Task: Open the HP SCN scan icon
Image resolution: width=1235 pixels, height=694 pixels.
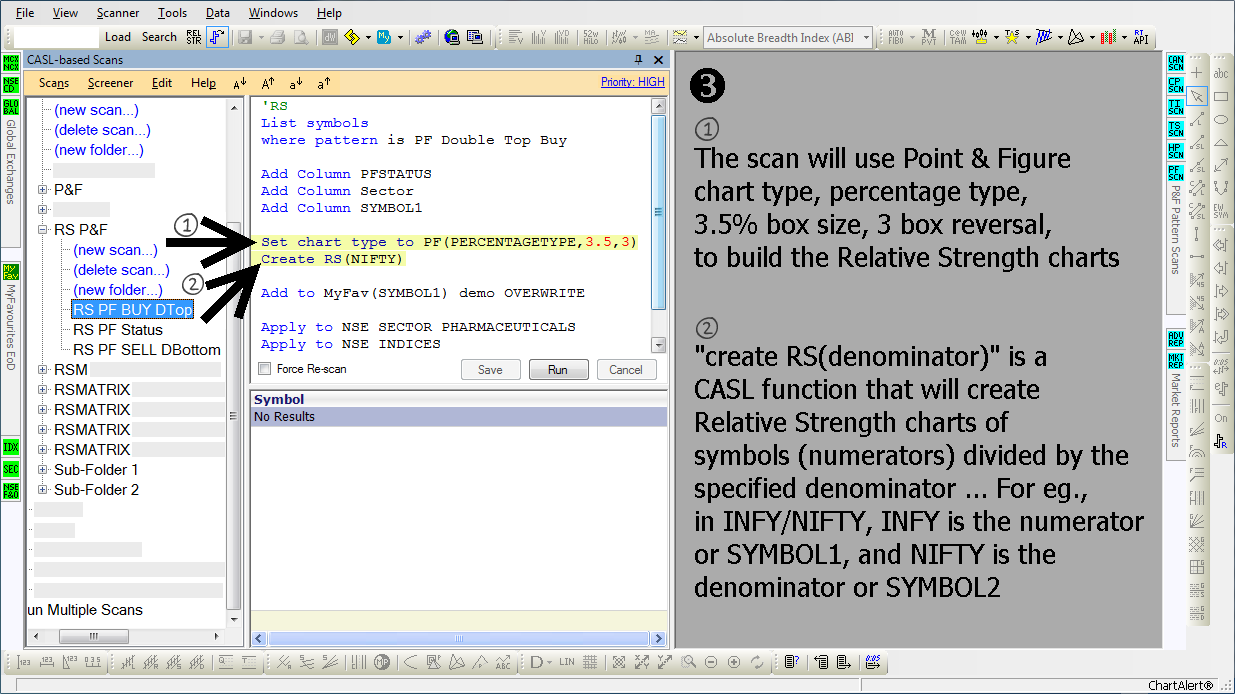Action: pos(1176,151)
